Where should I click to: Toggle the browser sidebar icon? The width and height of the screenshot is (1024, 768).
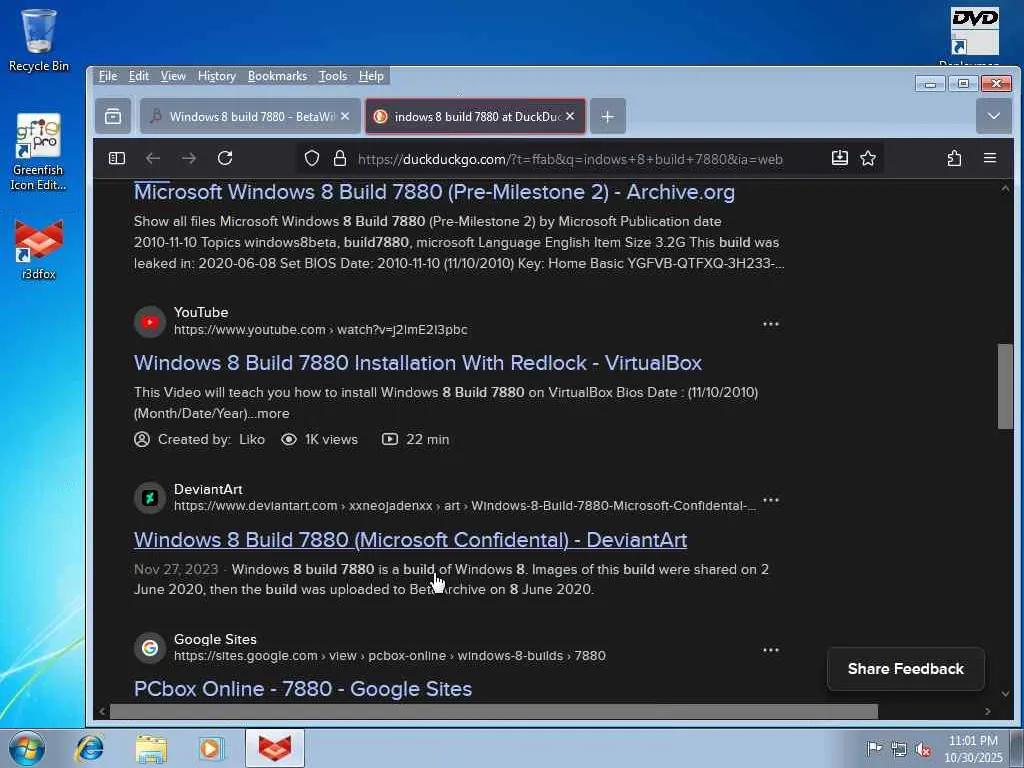point(117,158)
